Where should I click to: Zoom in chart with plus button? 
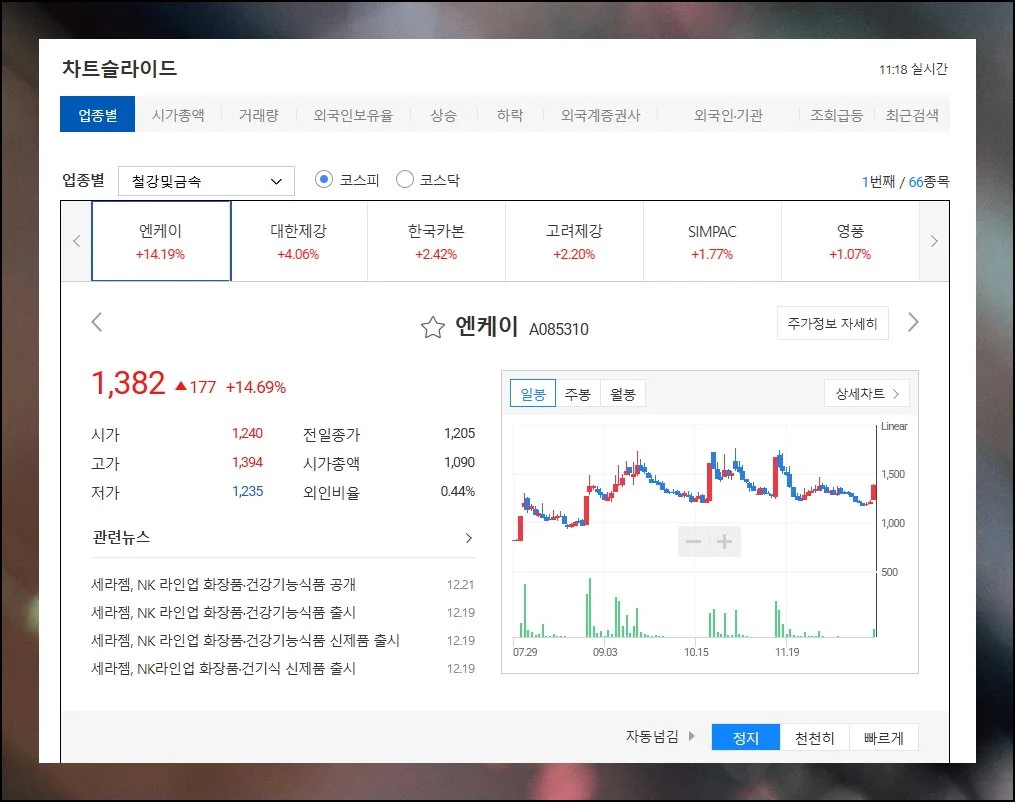[x=725, y=542]
